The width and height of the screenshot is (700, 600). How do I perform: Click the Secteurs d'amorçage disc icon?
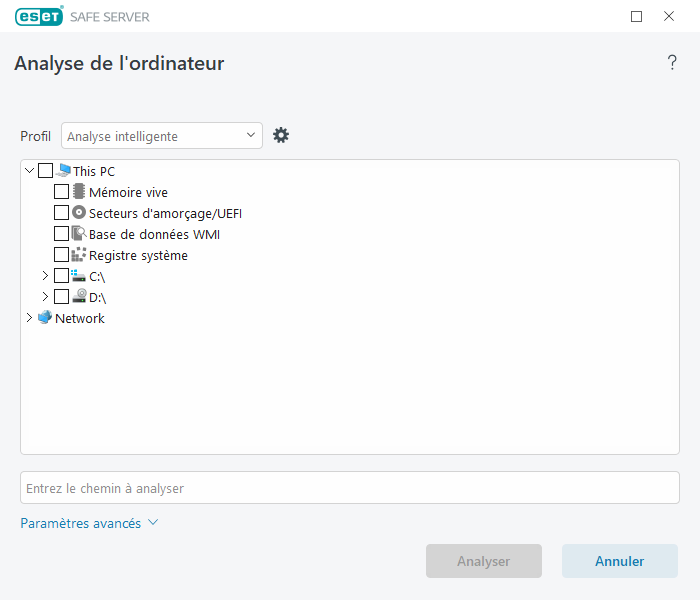tap(80, 213)
